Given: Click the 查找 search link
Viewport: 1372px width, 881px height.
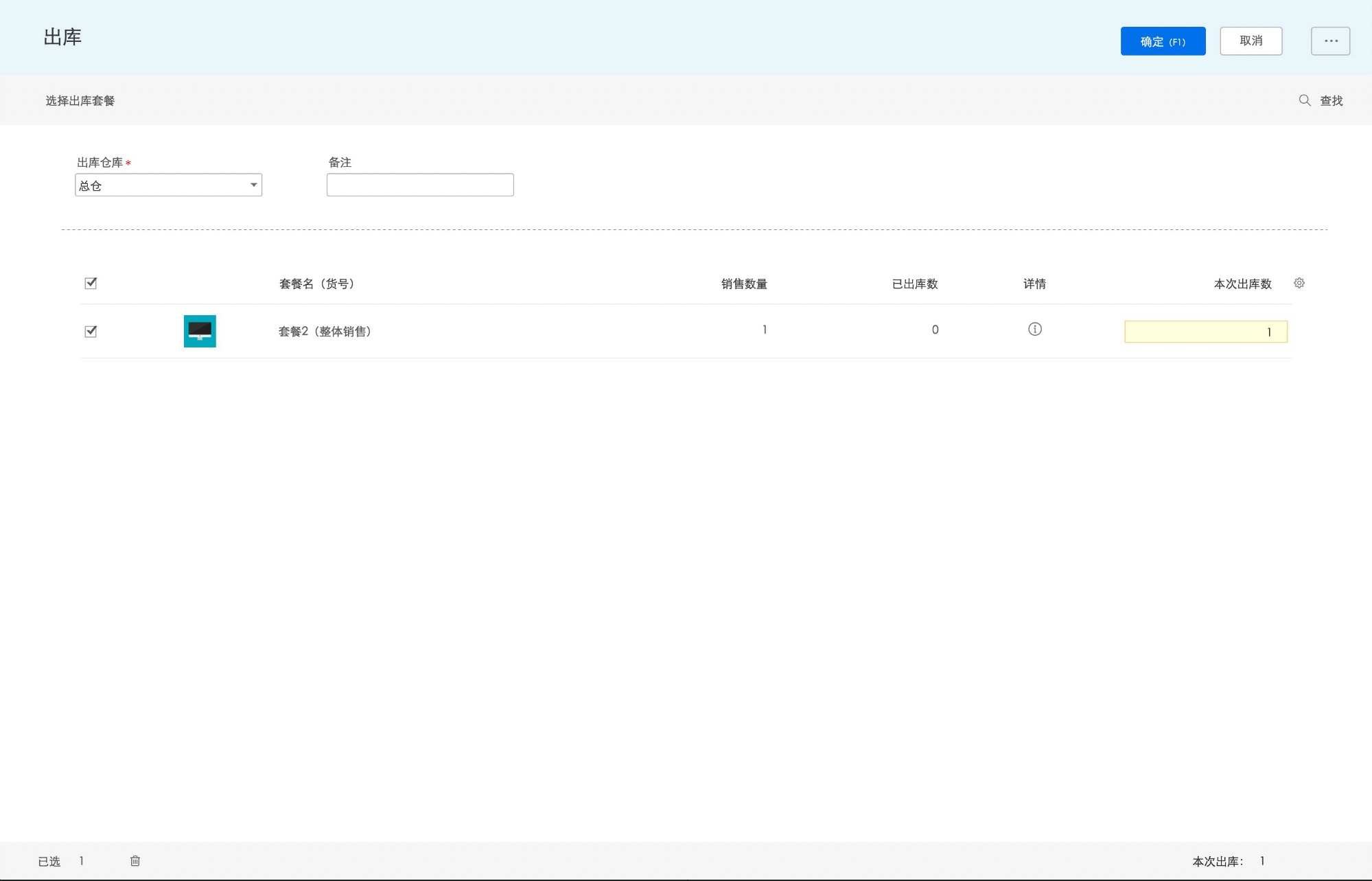Looking at the screenshot, I should pos(1331,101).
